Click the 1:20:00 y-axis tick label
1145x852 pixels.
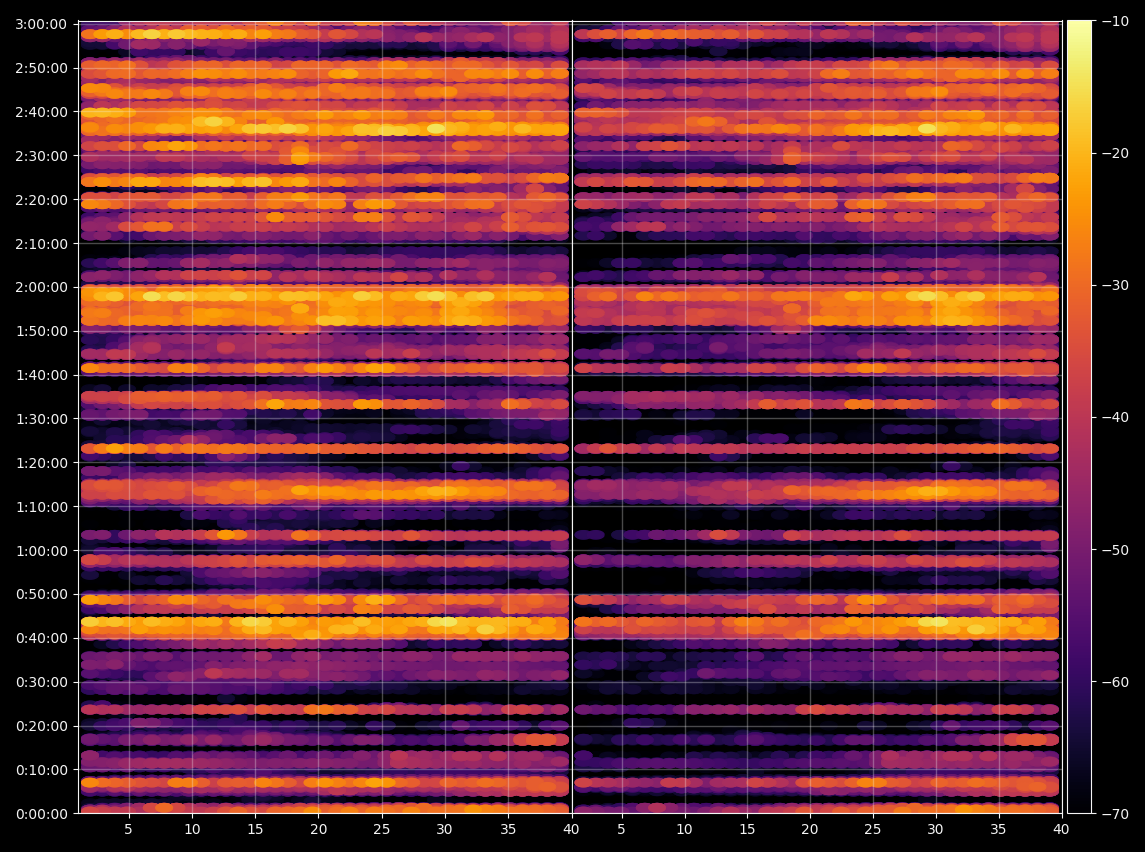coord(41,463)
